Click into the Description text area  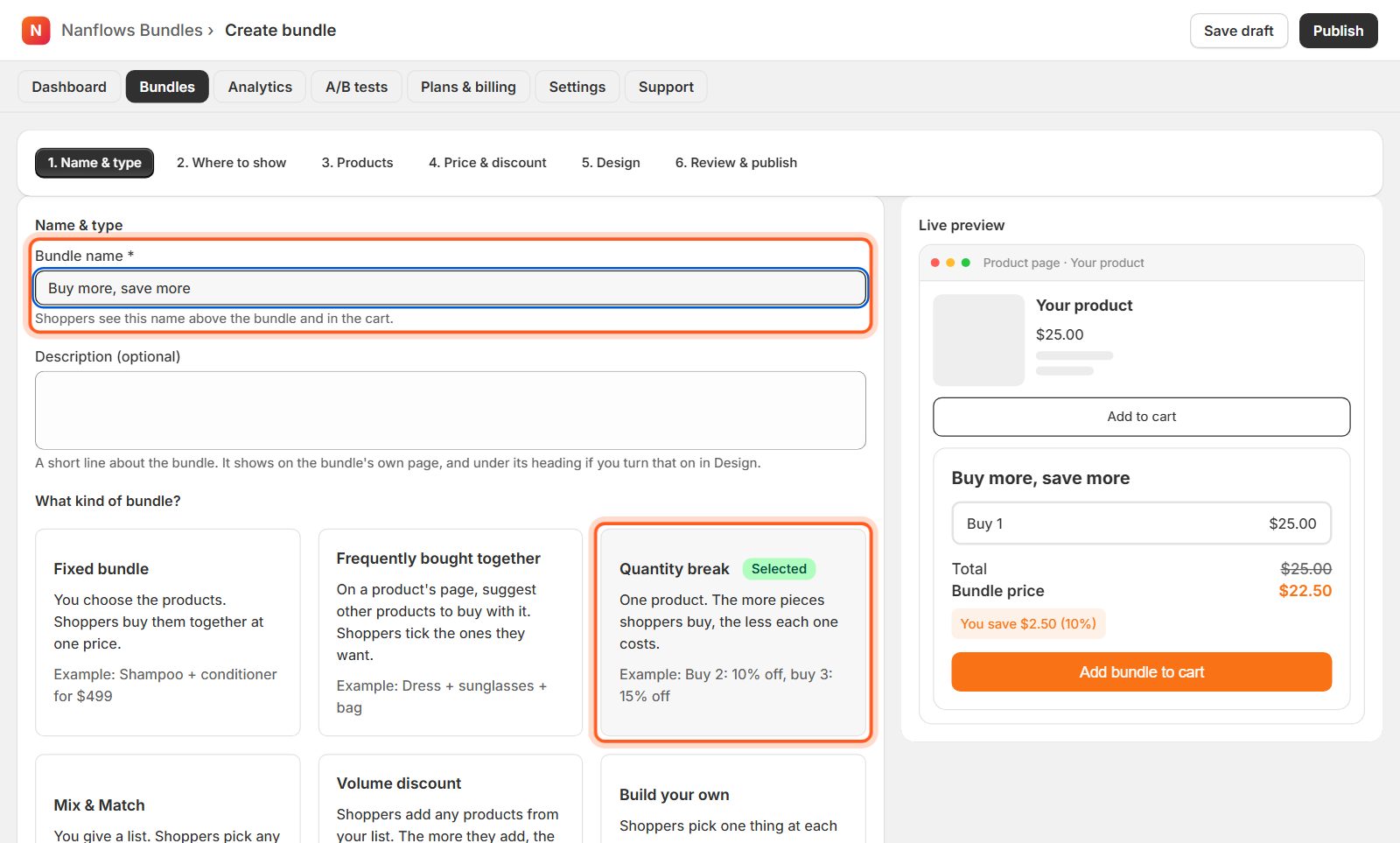(x=451, y=411)
